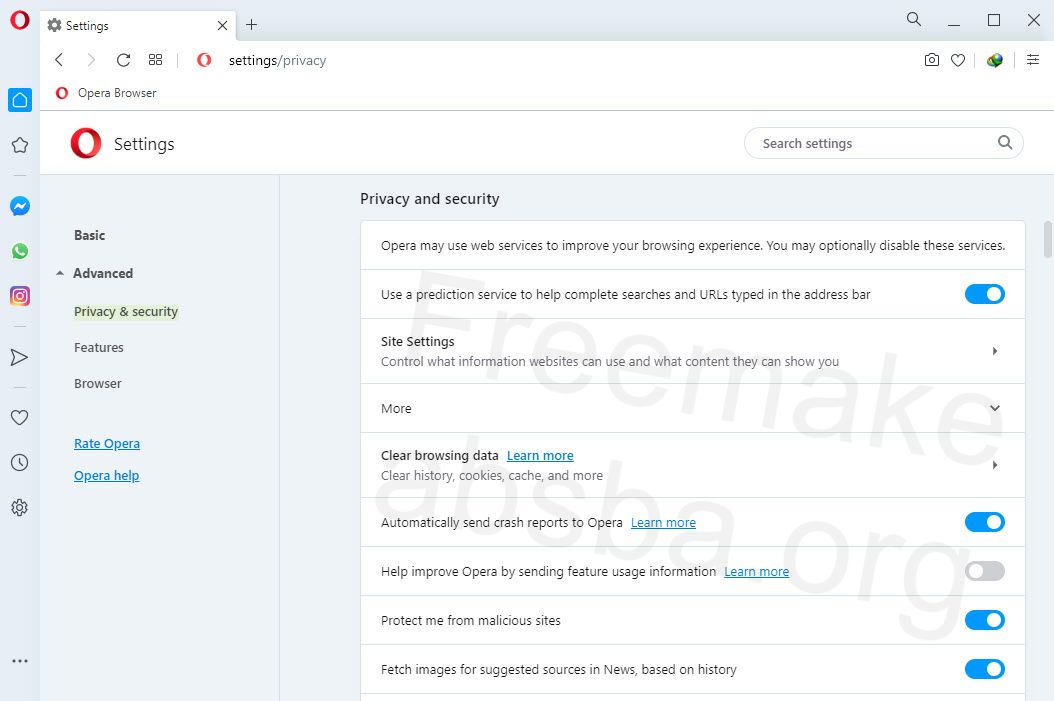
Task: Click the tab search magnifier icon
Action: pyautogui.click(x=914, y=19)
